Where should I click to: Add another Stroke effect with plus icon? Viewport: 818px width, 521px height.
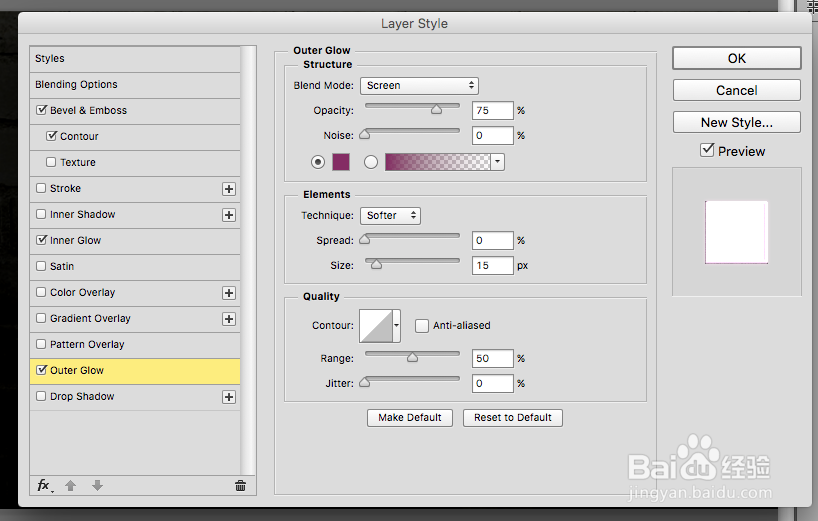pyautogui.click(x=229, y=189)
